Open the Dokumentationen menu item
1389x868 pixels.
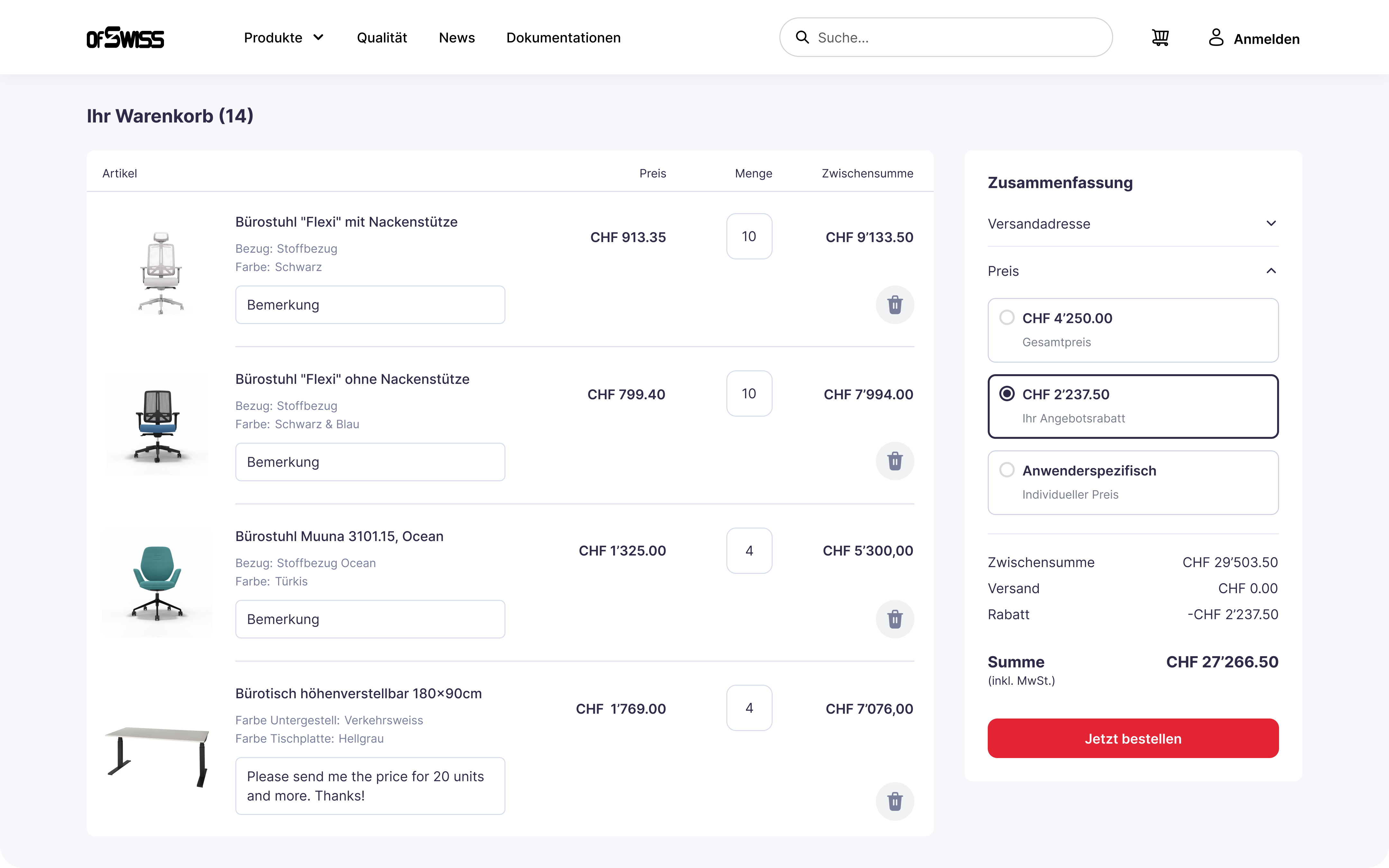(563, 38)
